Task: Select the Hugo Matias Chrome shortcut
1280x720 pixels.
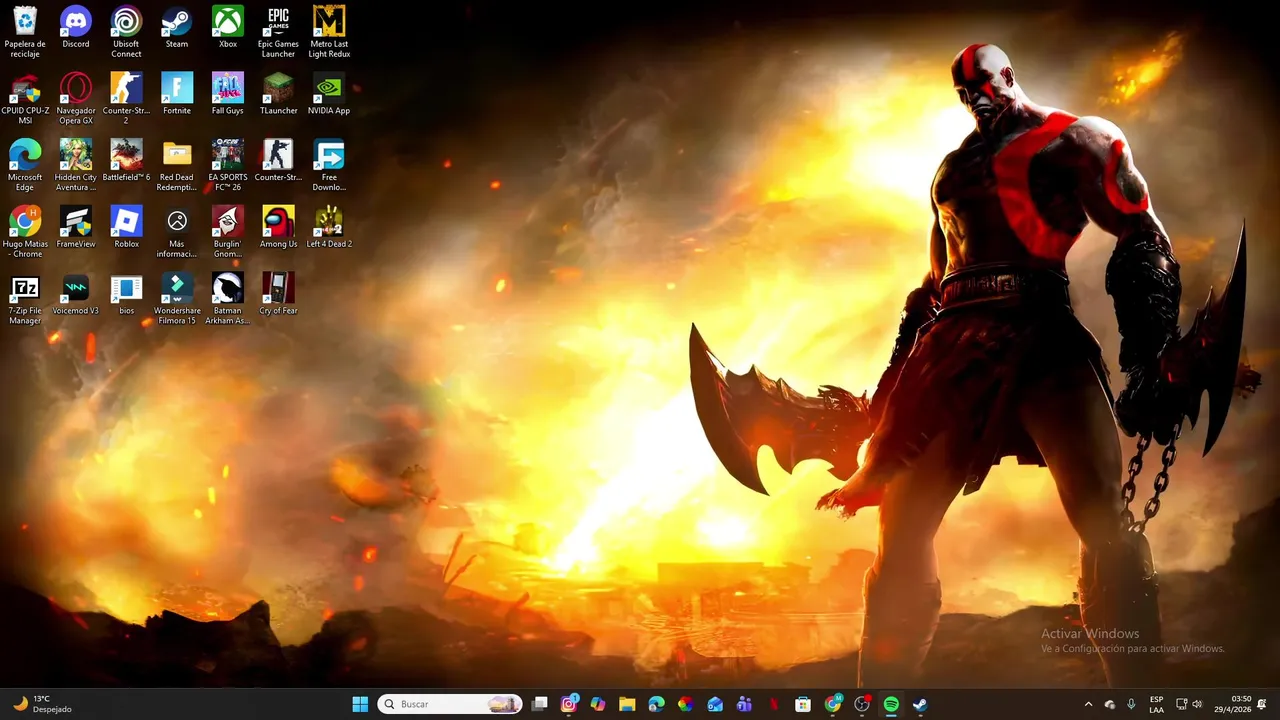Action: pos(25,232)
